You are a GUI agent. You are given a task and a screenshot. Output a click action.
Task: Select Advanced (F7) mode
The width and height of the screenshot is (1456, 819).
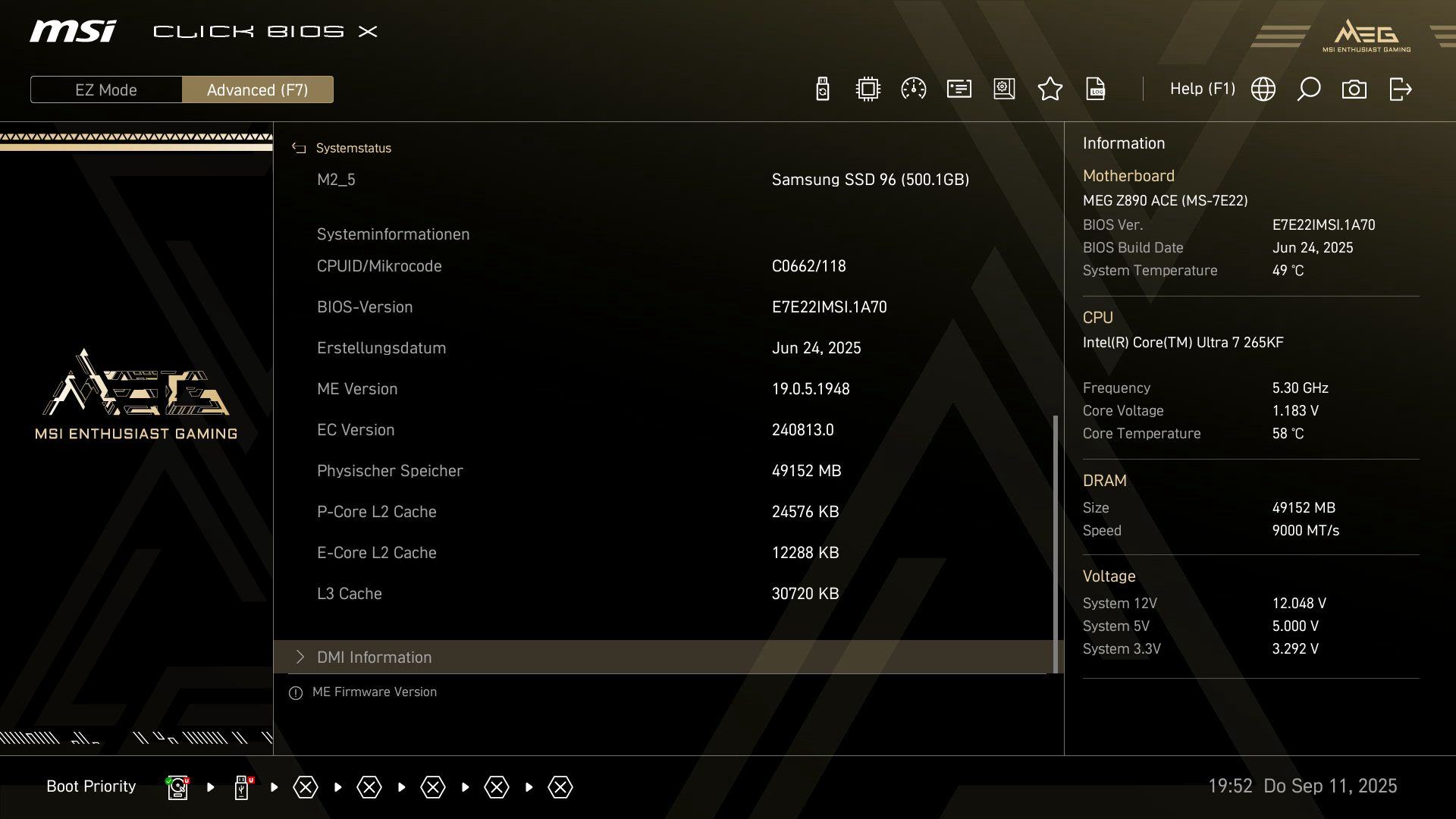[257, 89]
